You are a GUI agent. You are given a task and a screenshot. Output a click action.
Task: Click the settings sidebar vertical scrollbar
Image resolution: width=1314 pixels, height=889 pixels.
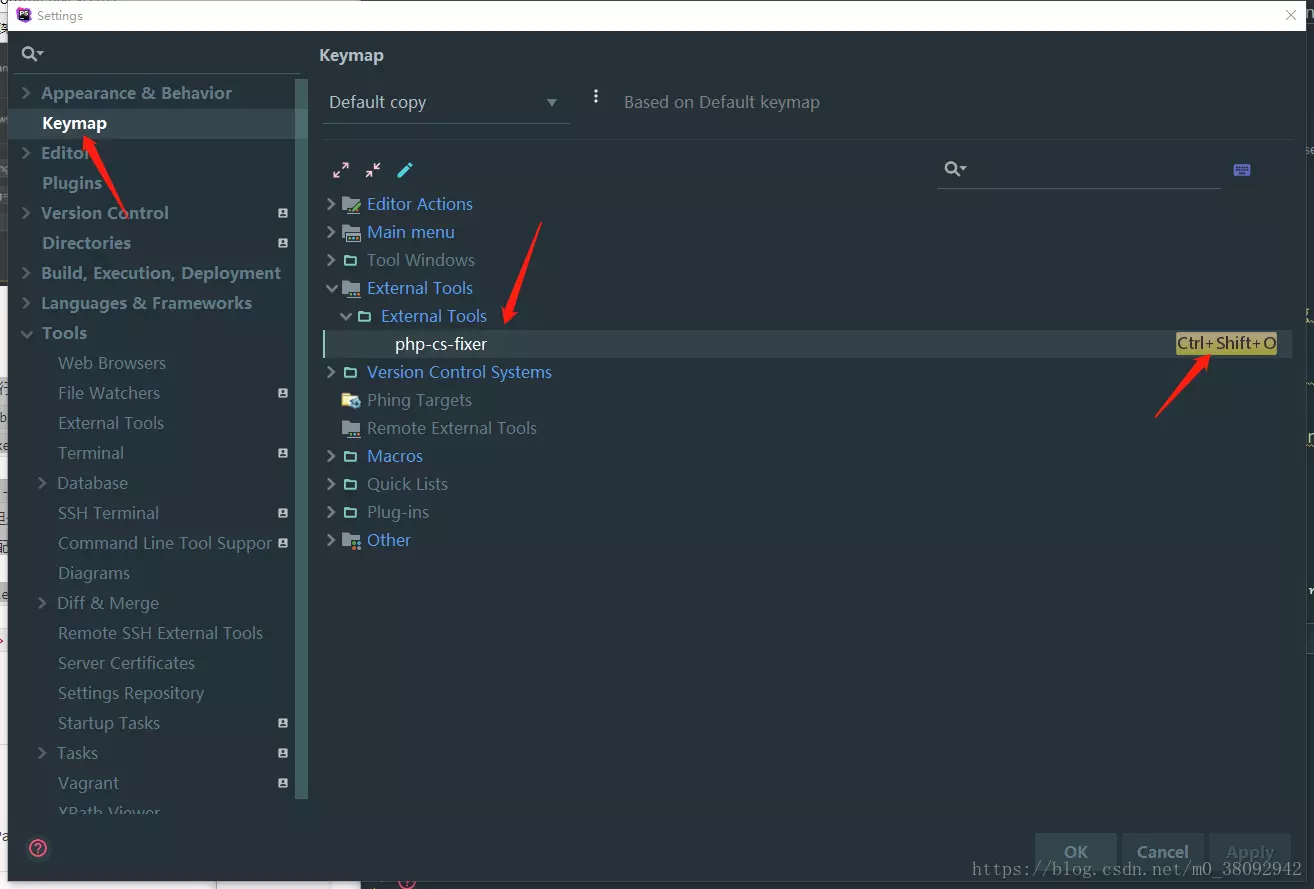coord(302,438)
